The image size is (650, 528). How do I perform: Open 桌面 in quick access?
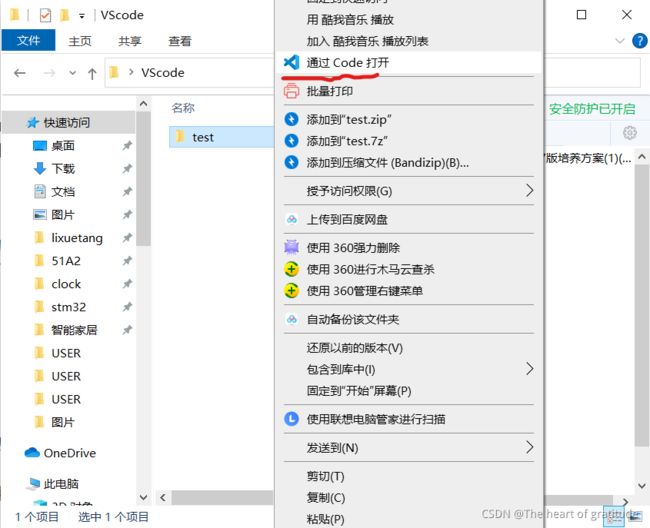63,145
